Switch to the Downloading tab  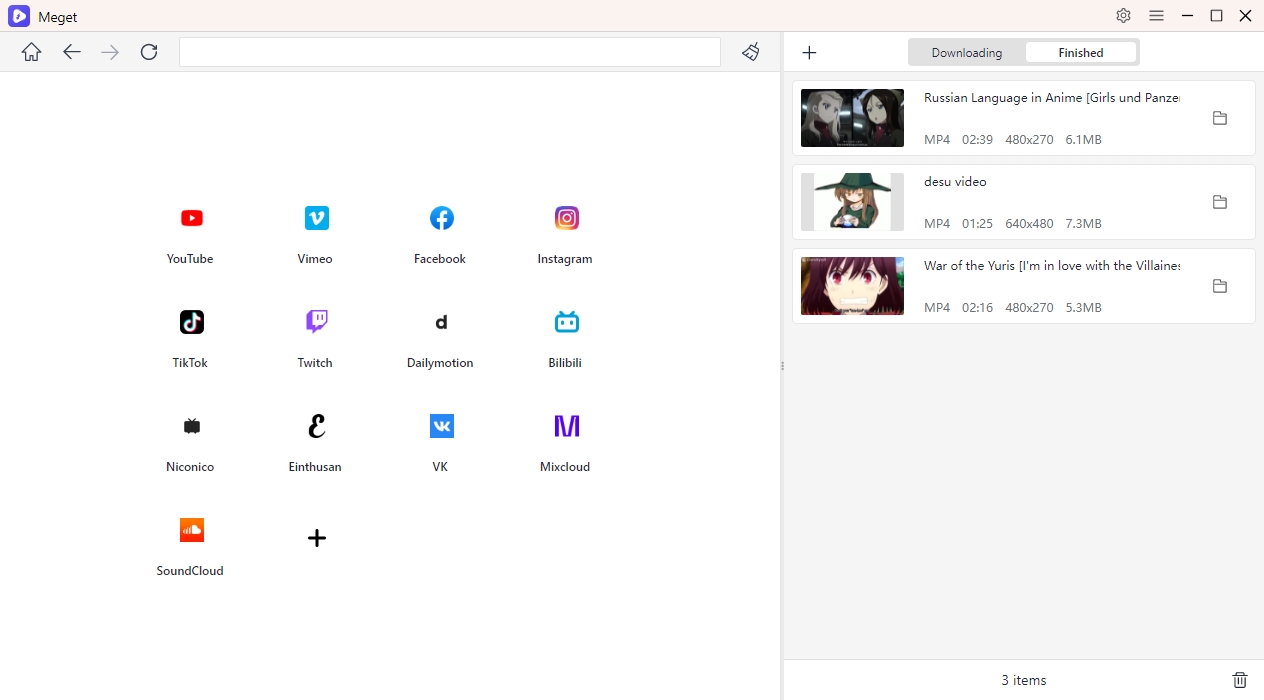coord(967,53)
